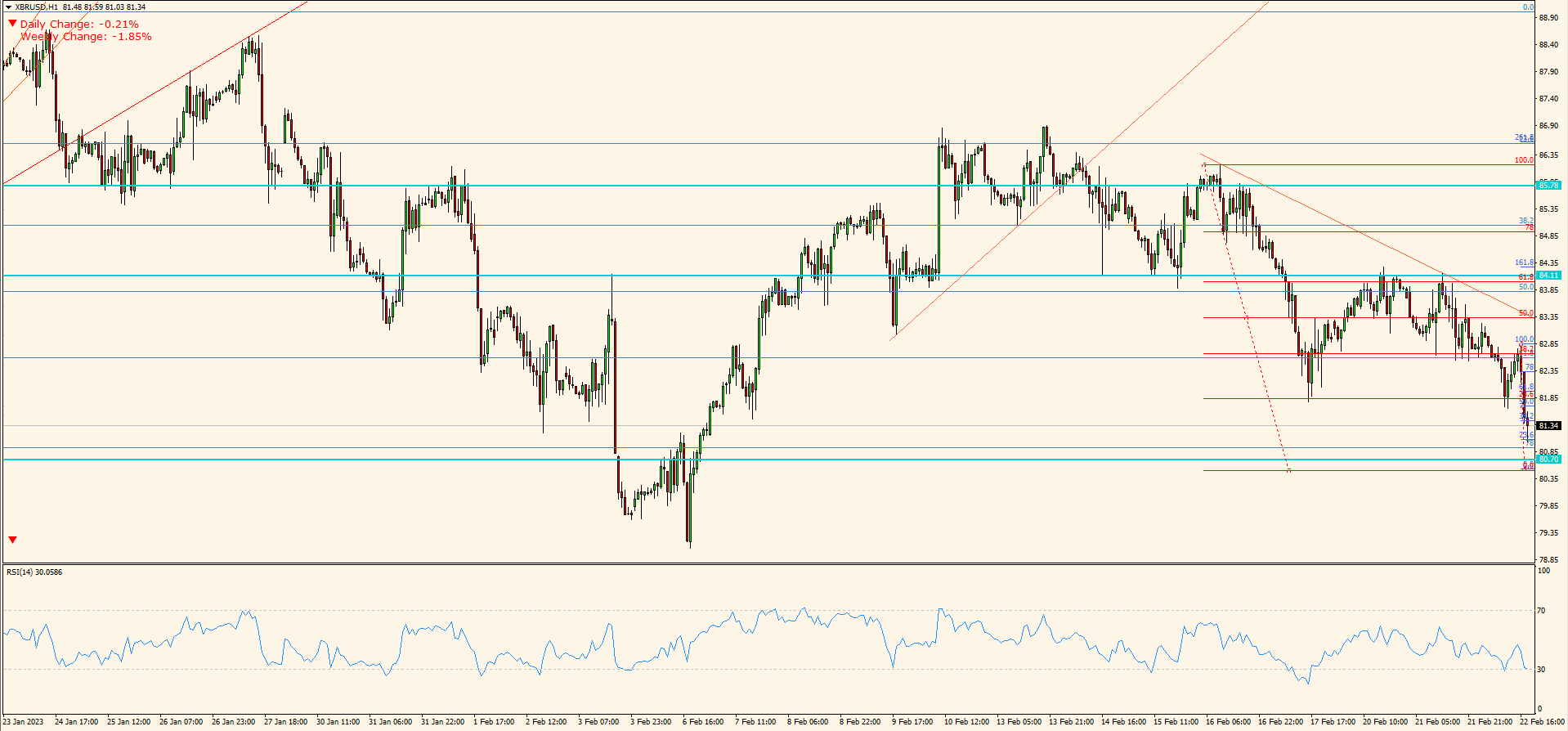Click the '8 Feb 22:00' time axis label
This screenshot has height=731, width=1568.
point(860,722)
